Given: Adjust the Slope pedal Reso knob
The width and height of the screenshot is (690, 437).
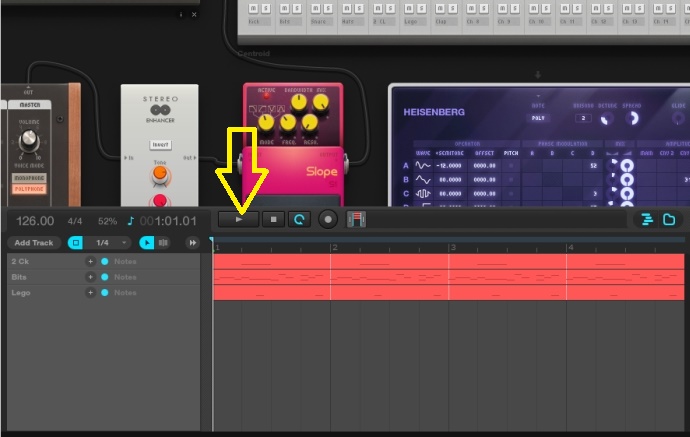Looking at the screenshot, I should (310, 123).
